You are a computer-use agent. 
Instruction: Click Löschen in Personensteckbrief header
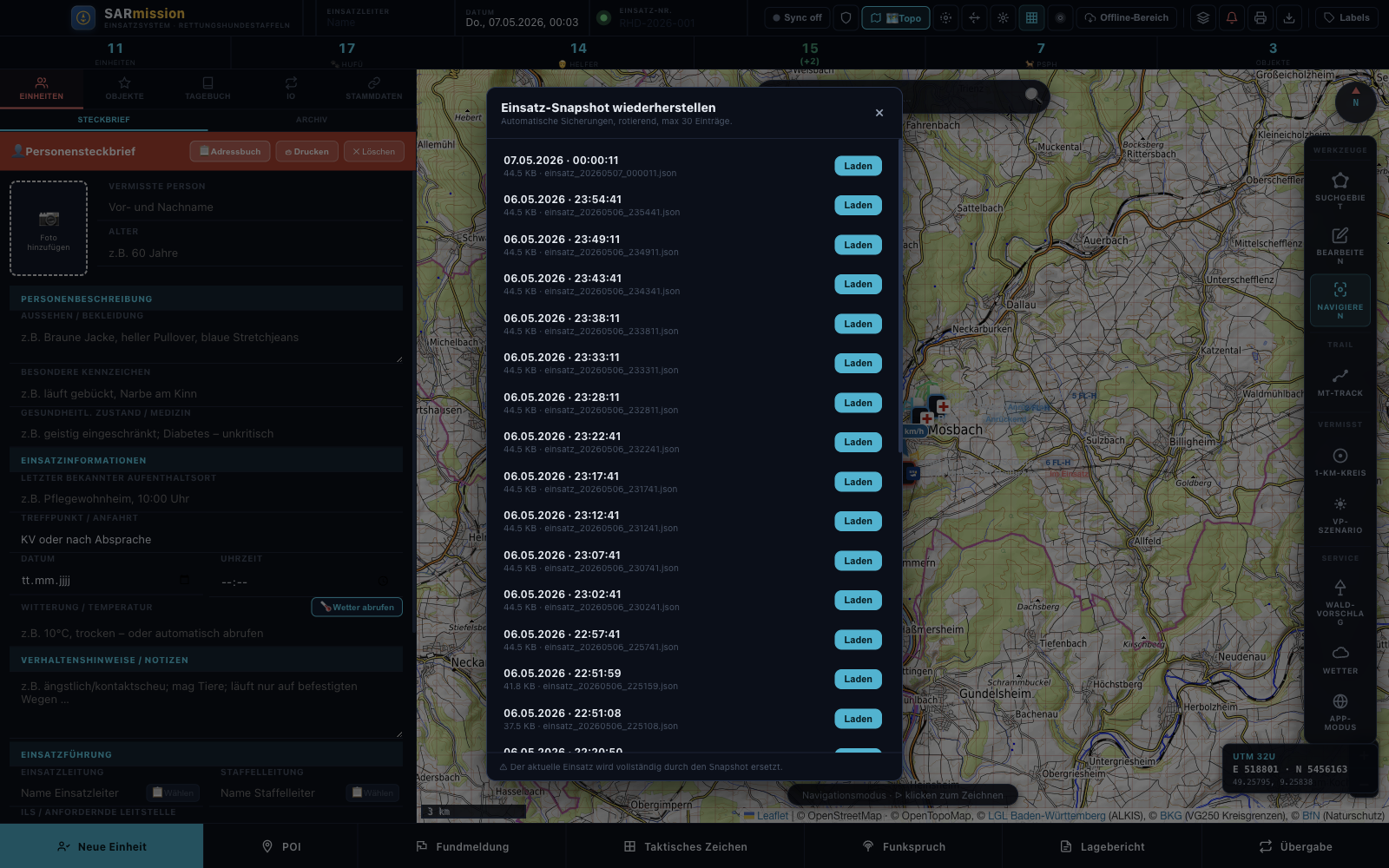point(374,151)
